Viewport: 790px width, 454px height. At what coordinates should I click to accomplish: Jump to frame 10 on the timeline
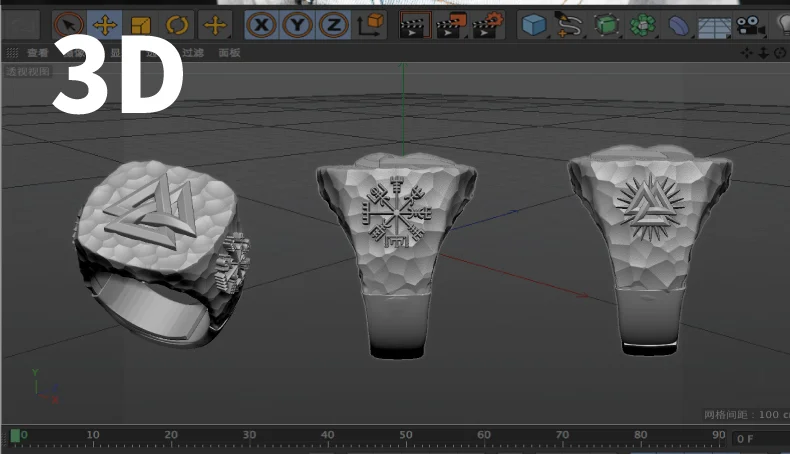click(x=93, y=435)
